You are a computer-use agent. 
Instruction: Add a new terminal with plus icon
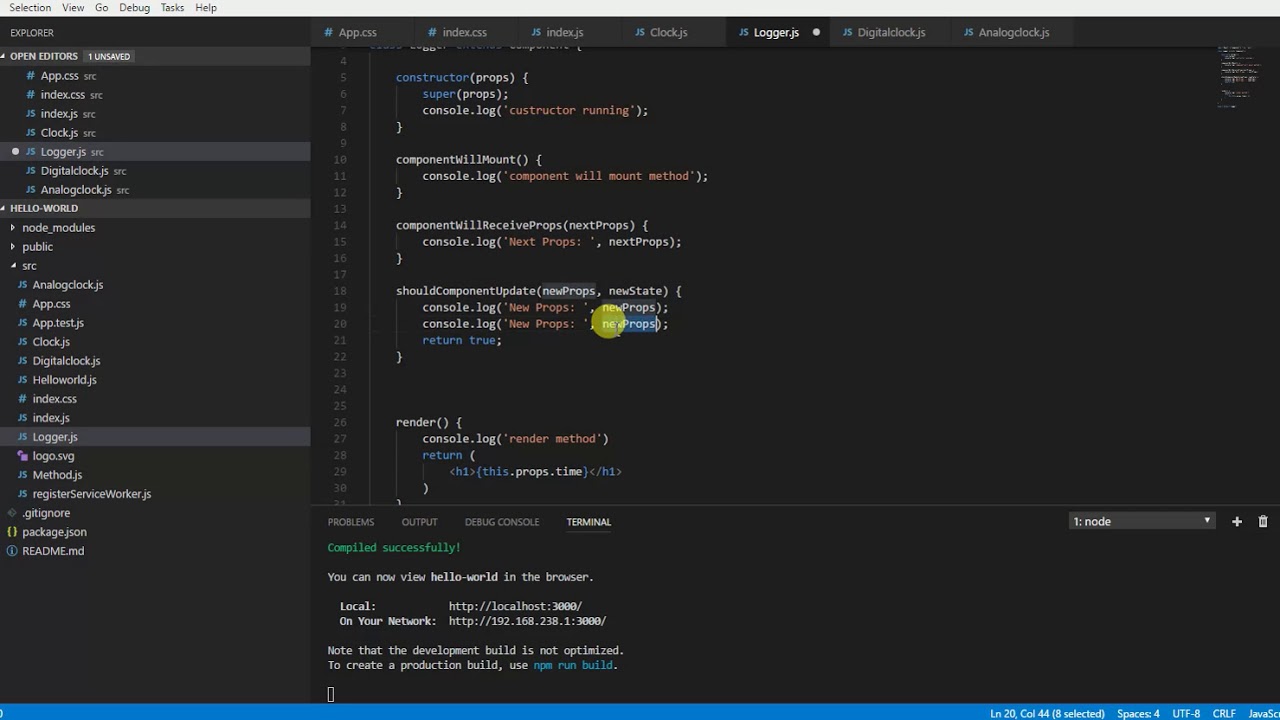pyautogui.click(x=1237, y=521)
